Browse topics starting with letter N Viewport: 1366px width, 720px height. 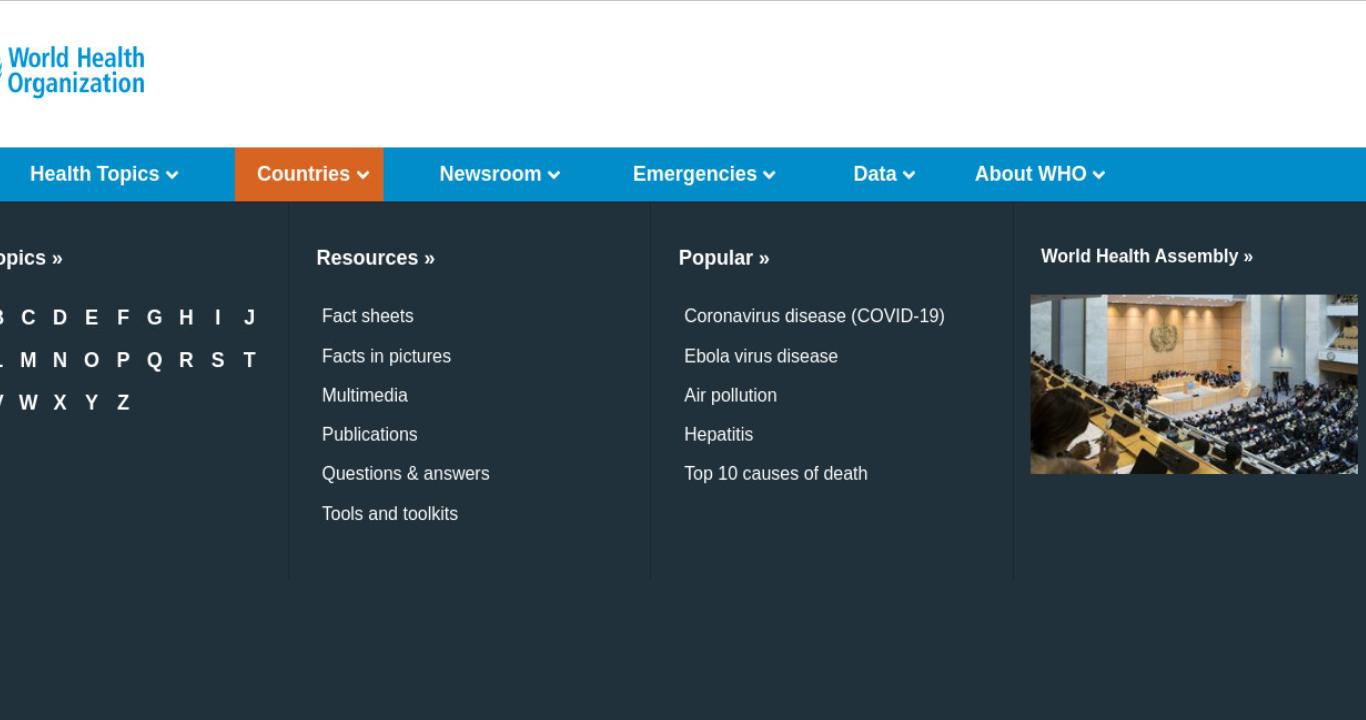point(60,360)
